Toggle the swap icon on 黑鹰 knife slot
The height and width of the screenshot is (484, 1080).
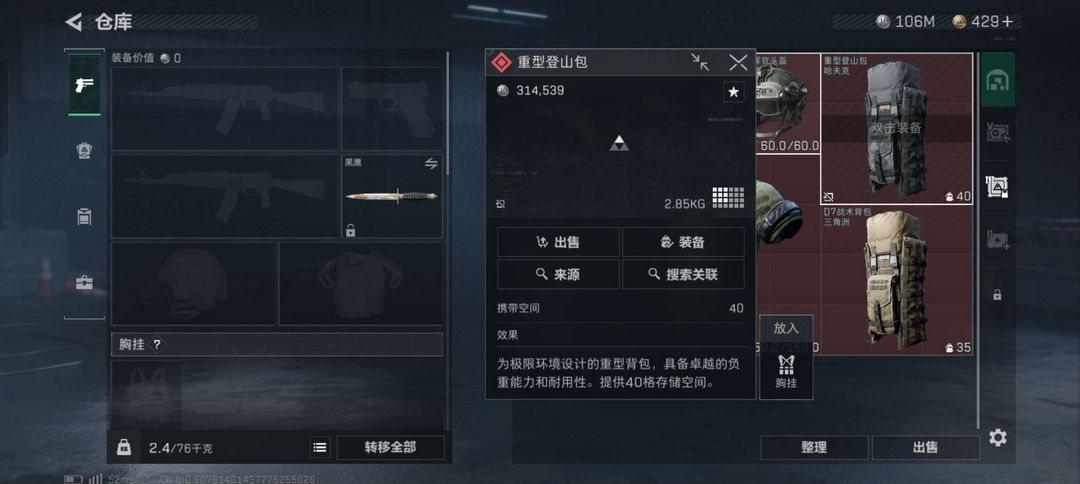pos(431,163)
